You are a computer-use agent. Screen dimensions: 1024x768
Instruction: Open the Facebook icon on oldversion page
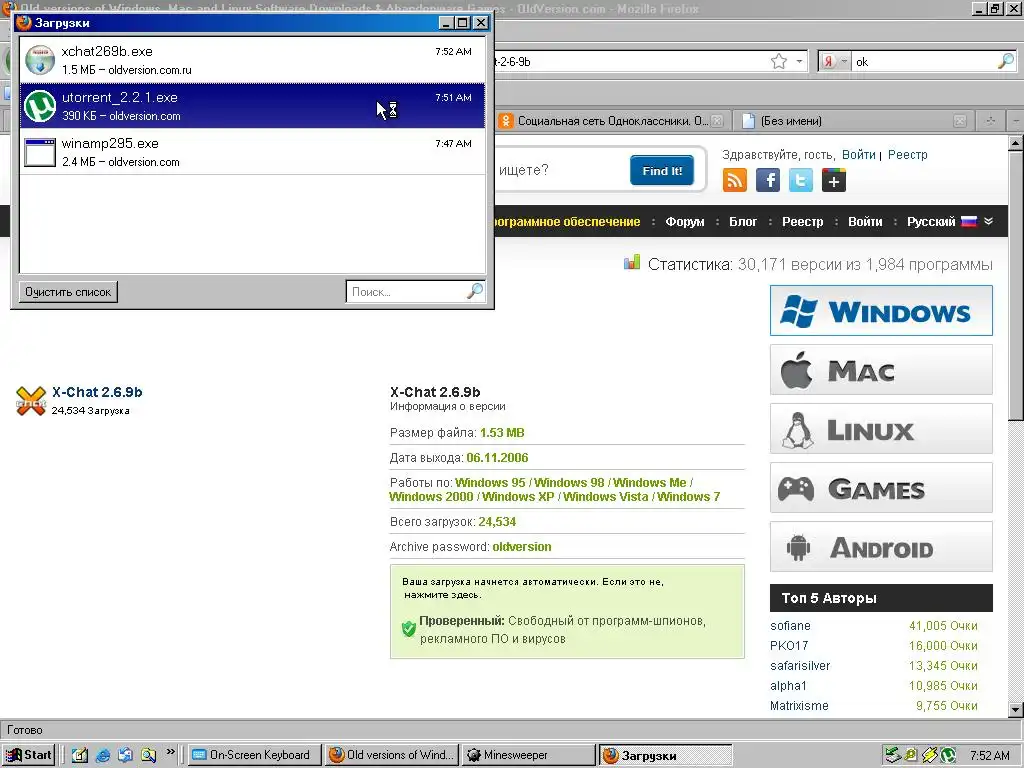click(768, 180)
